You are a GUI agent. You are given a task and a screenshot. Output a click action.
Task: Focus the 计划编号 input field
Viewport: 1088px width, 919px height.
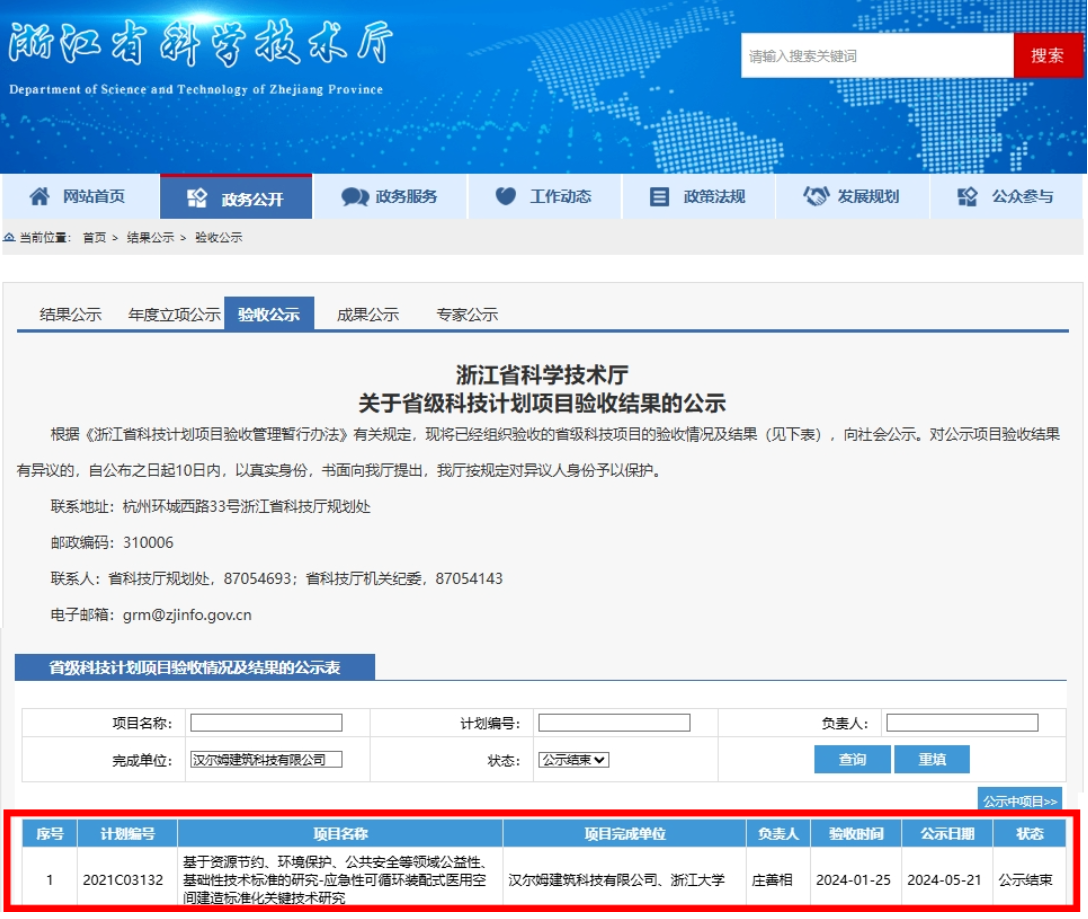point(614,723)
